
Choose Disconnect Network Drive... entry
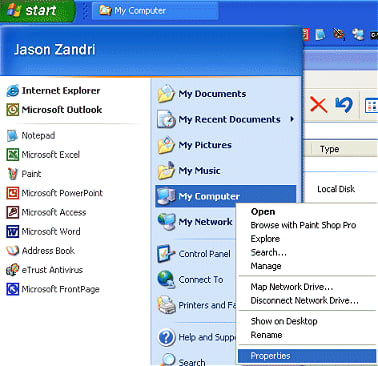click(x=305, y=300)
